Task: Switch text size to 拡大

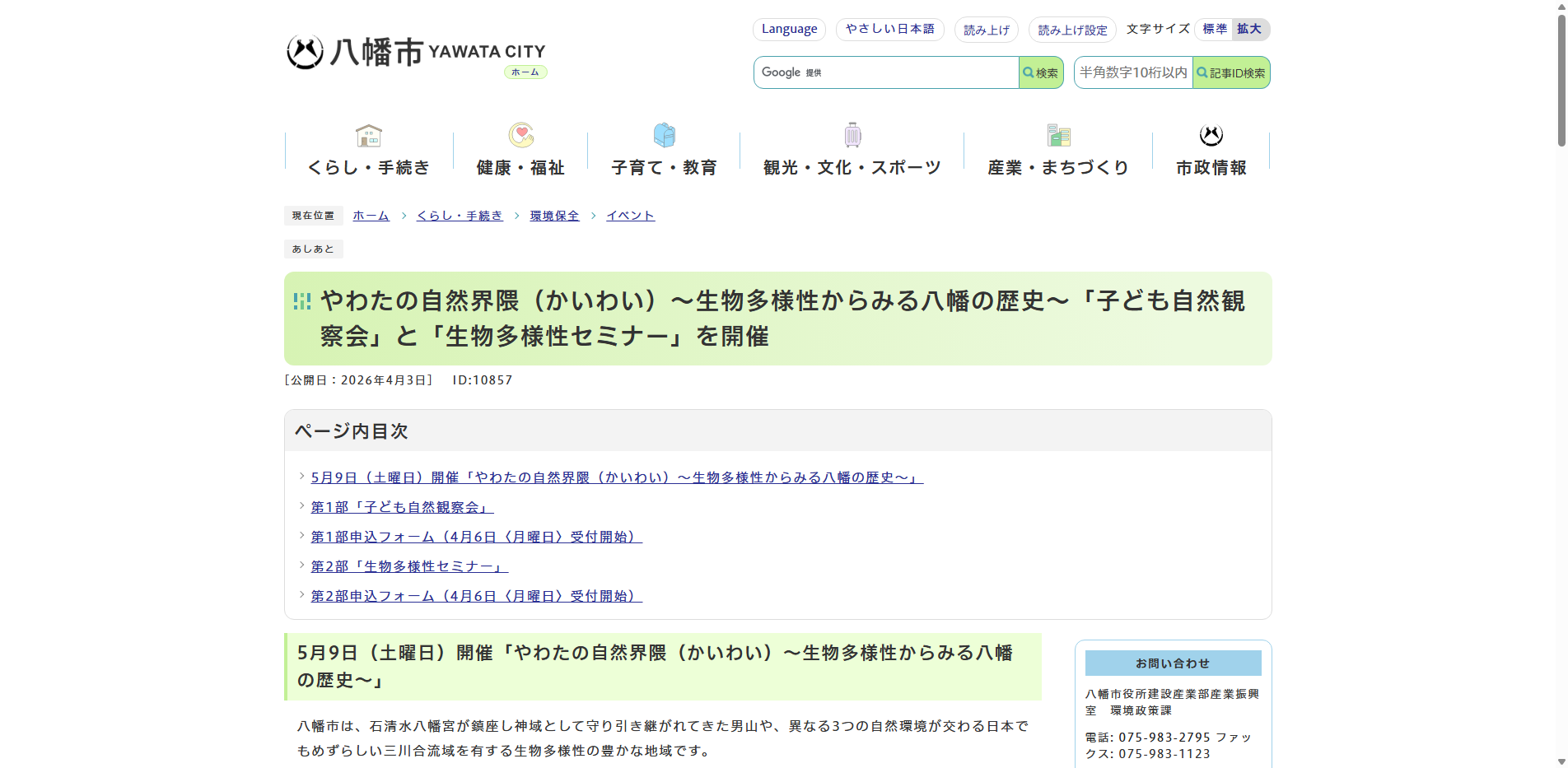Action: pyautogui.click(x=1249, y=29)
